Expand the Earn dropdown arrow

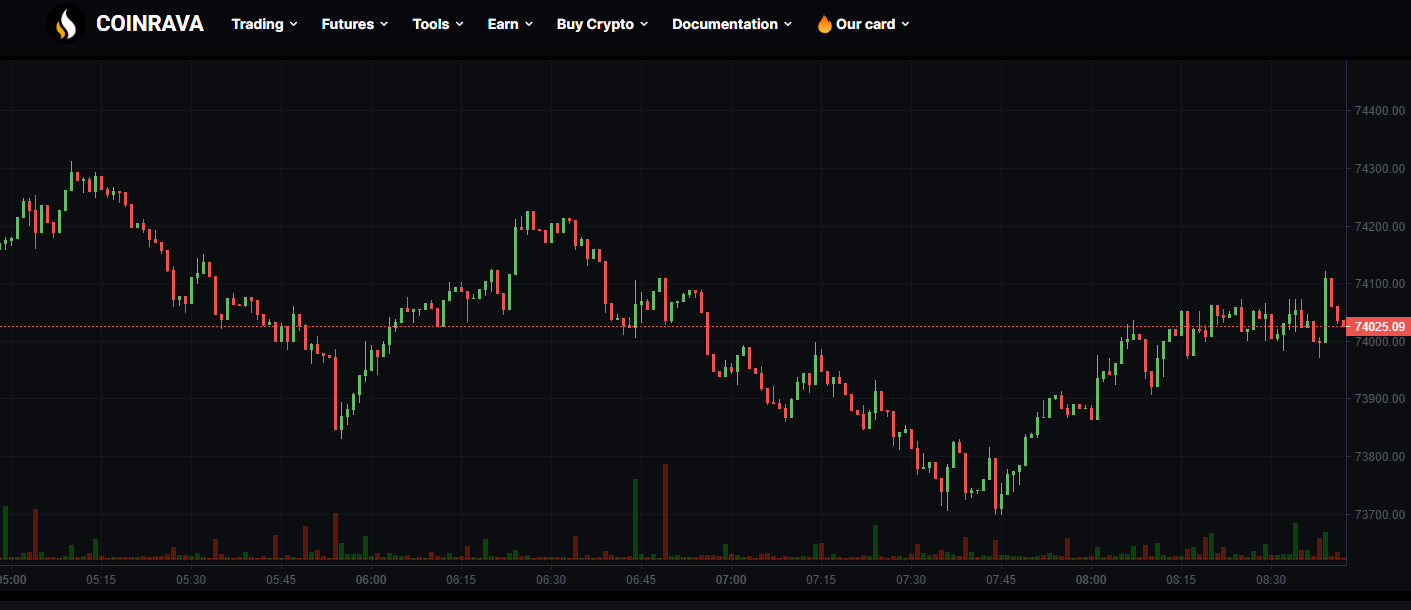click(529, 24)
